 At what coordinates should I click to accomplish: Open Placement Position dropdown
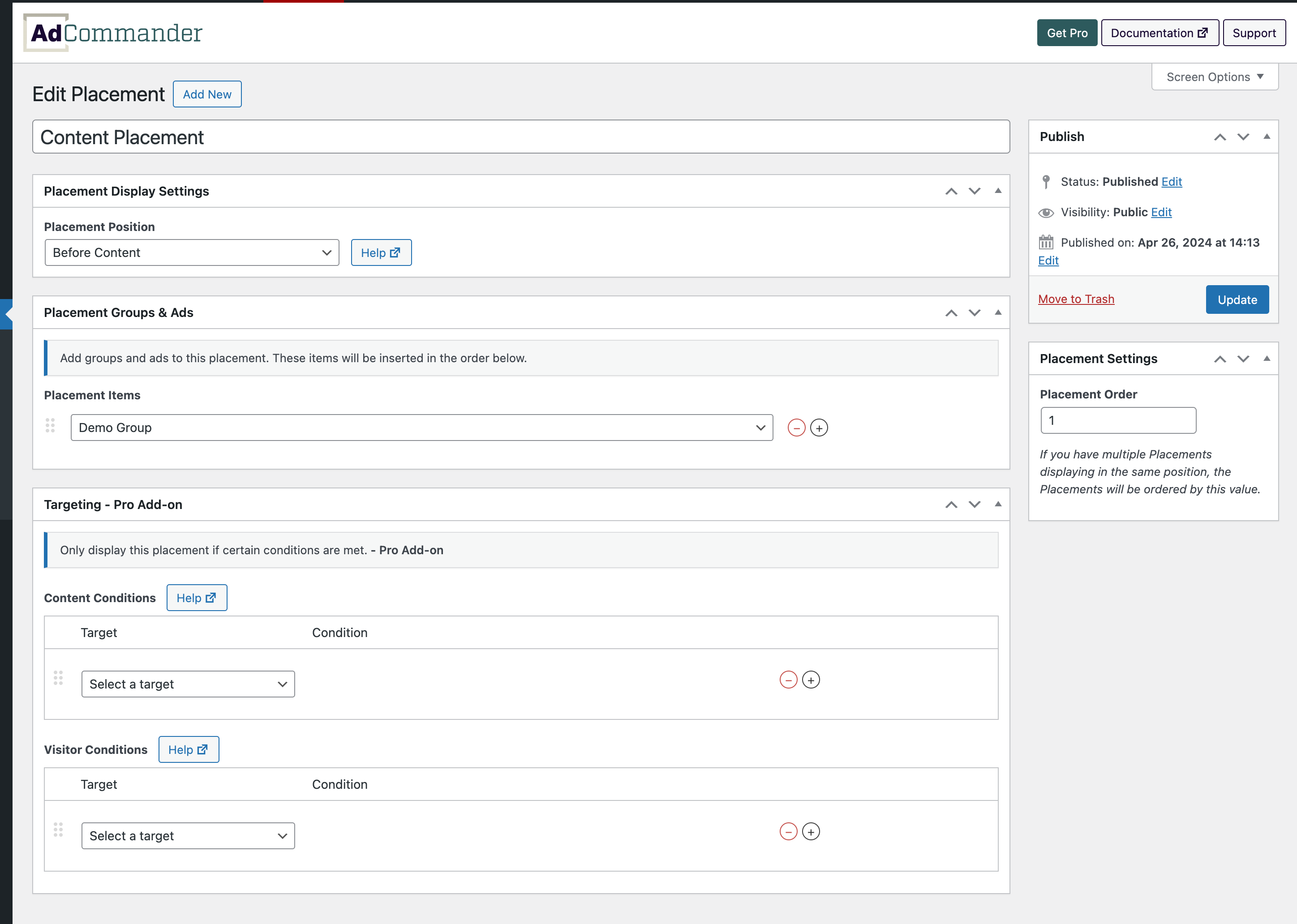192,252
